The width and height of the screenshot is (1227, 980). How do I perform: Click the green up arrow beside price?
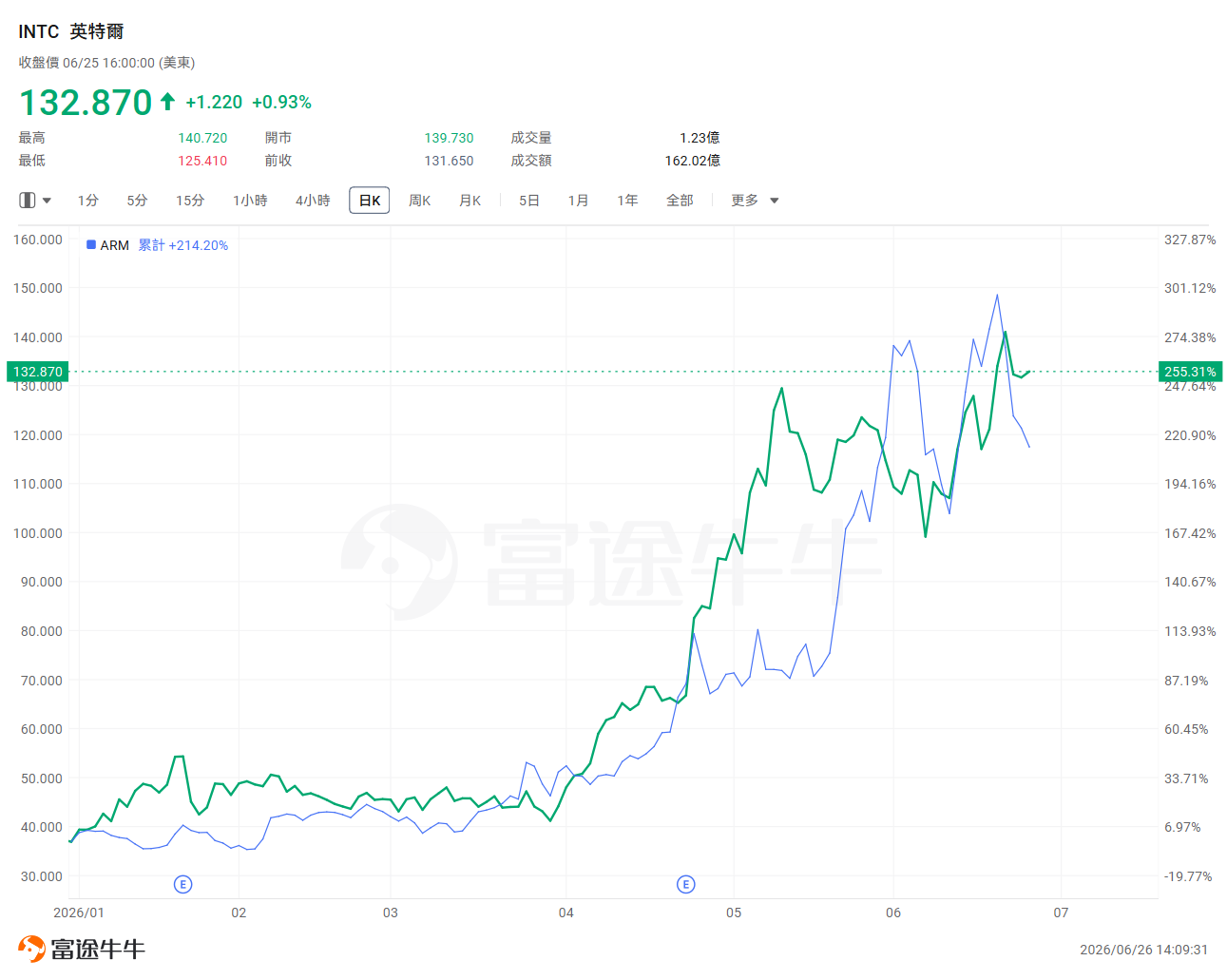(x=167, y=101)
